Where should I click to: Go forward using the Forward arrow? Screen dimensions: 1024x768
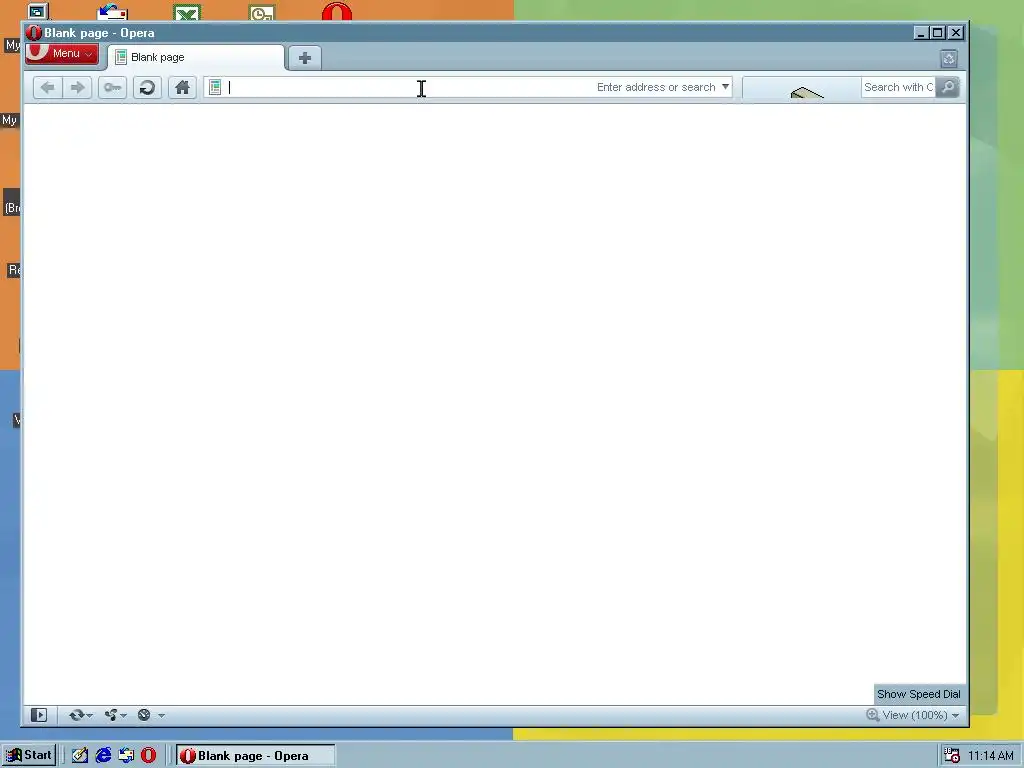(x=78, y=88)
